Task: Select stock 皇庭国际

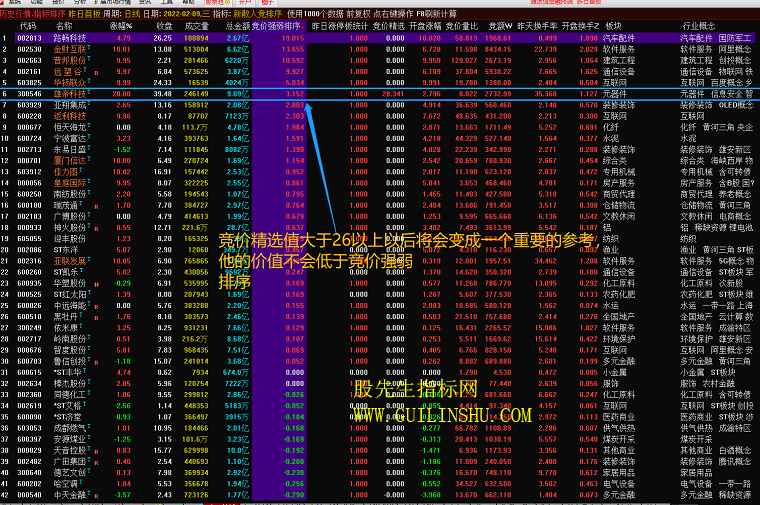Action: pyautogui.click(x=69, y=183)
